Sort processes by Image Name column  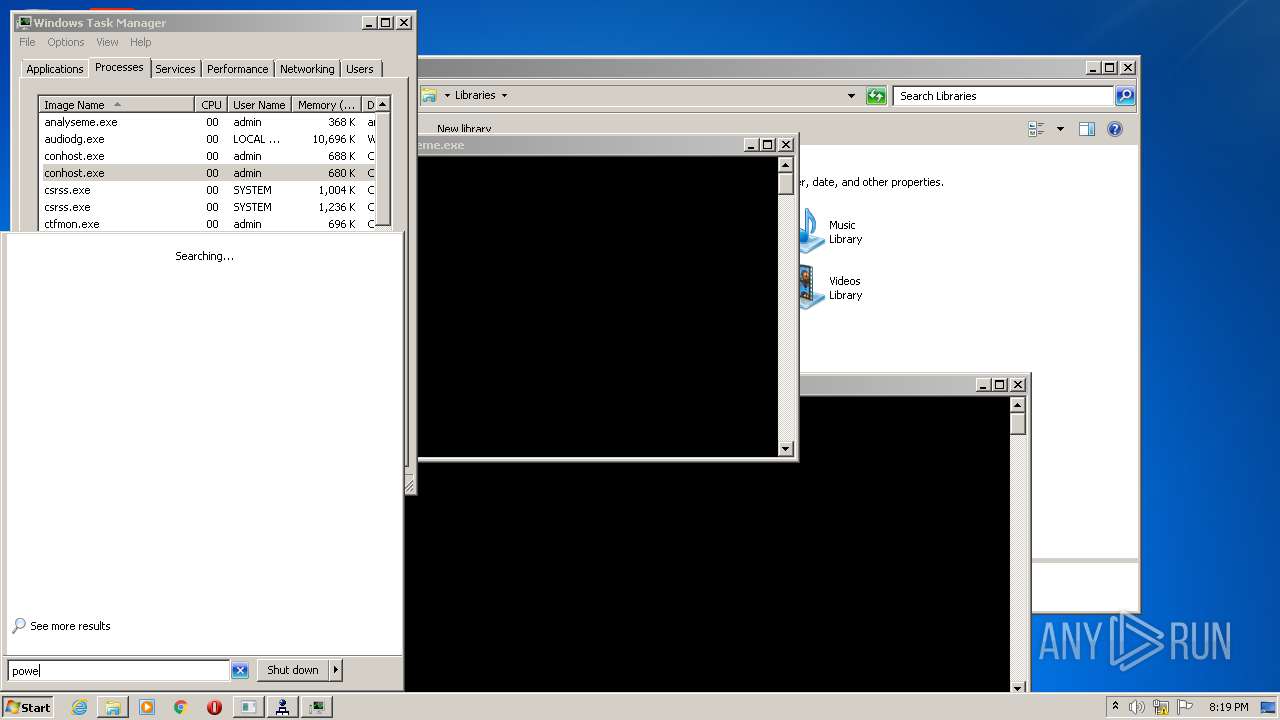(116, 105)
